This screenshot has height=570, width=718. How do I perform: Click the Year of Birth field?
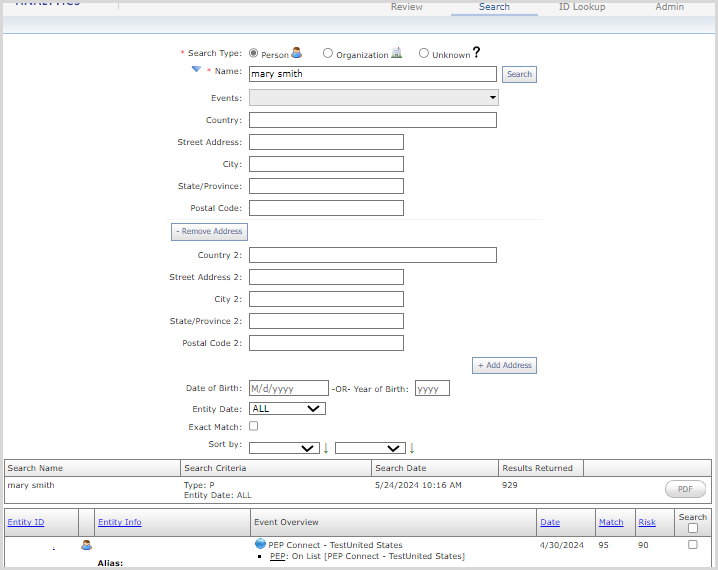tap(432, 388)
